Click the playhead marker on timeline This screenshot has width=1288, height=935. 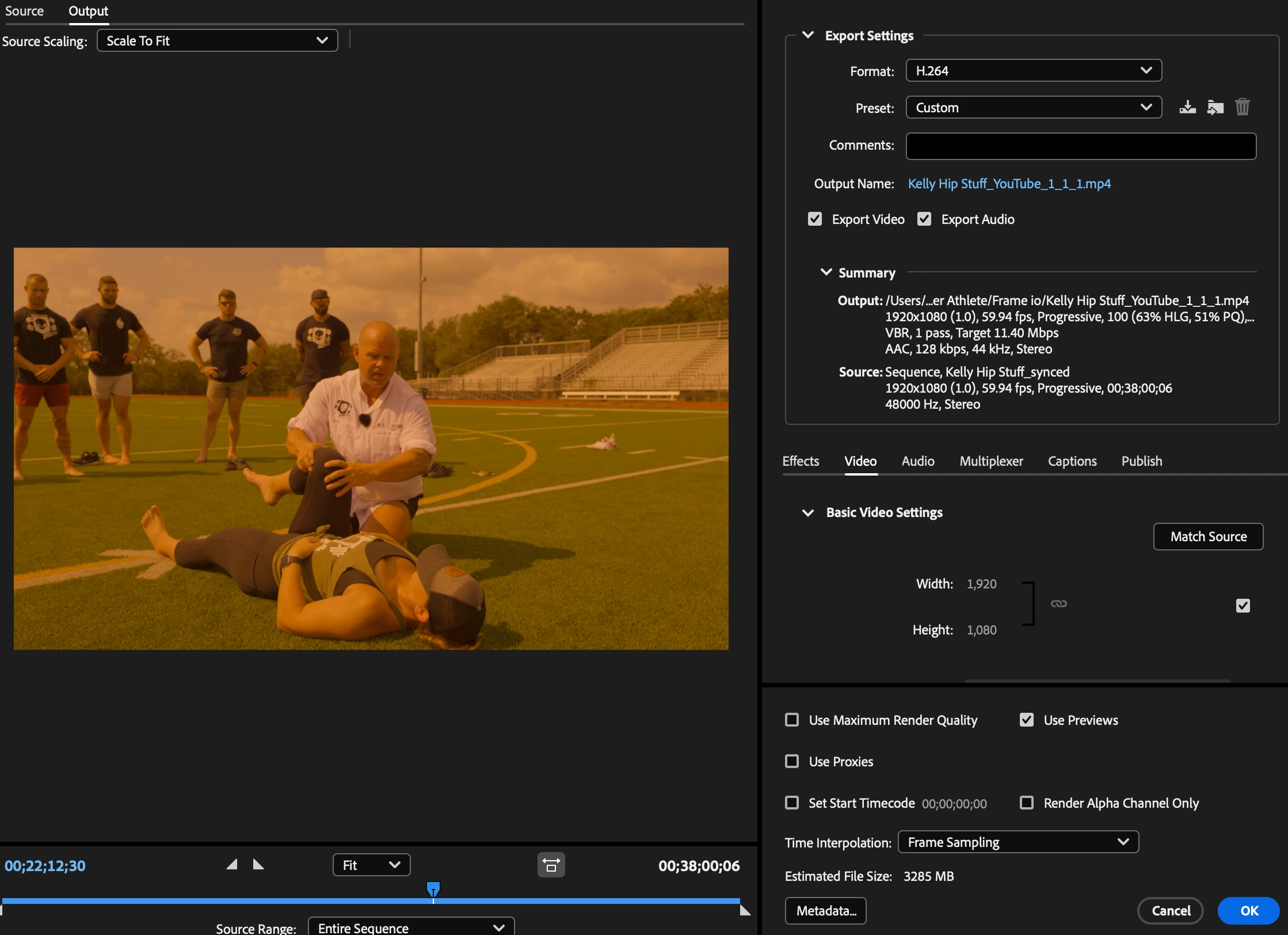[433, 890]
